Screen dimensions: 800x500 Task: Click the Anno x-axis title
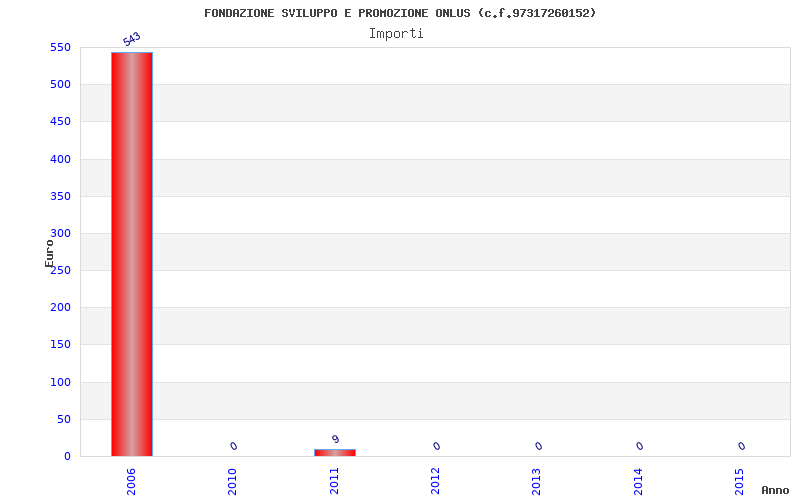(x=775, y=490)
